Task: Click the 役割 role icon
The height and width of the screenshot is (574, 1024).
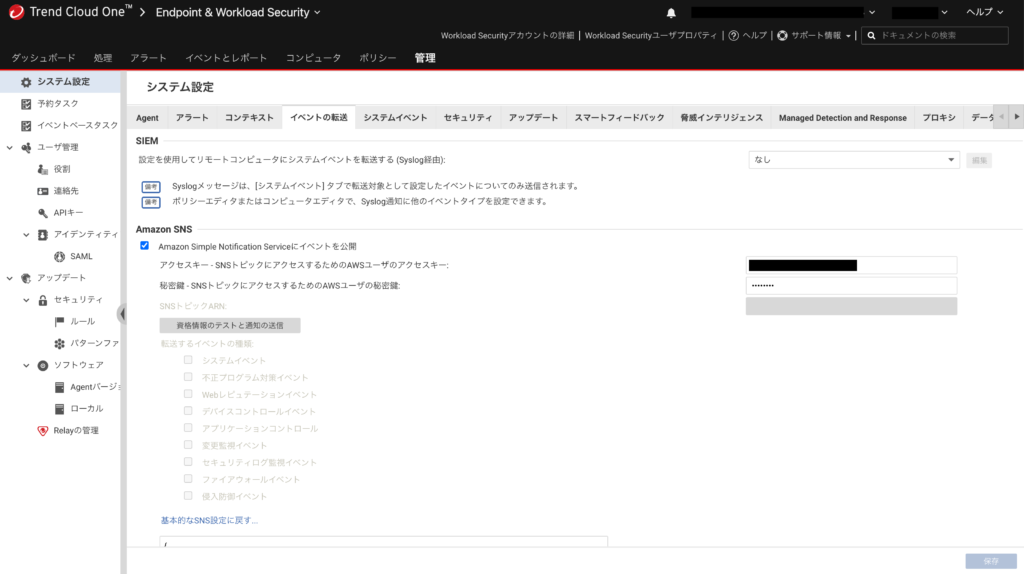Action: (x=42, y=169)
